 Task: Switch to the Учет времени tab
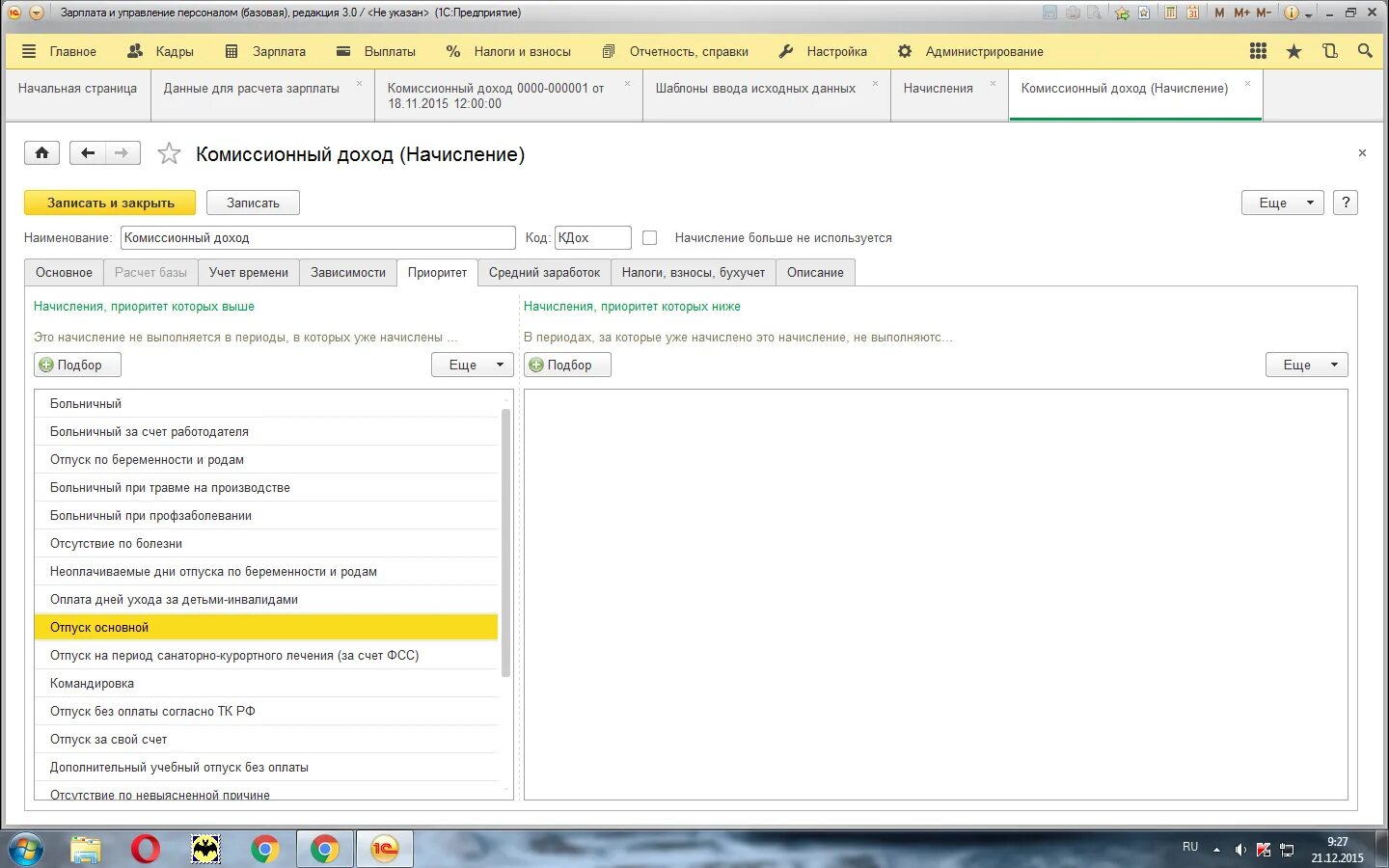(249, 272)
